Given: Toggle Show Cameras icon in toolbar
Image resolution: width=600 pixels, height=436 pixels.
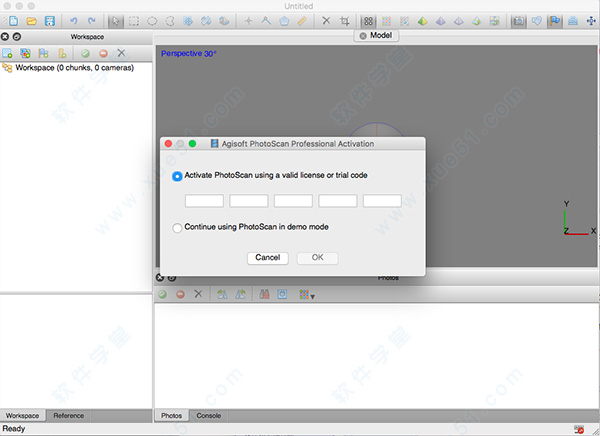Looking at the screenshot, I should pos(518,21).
